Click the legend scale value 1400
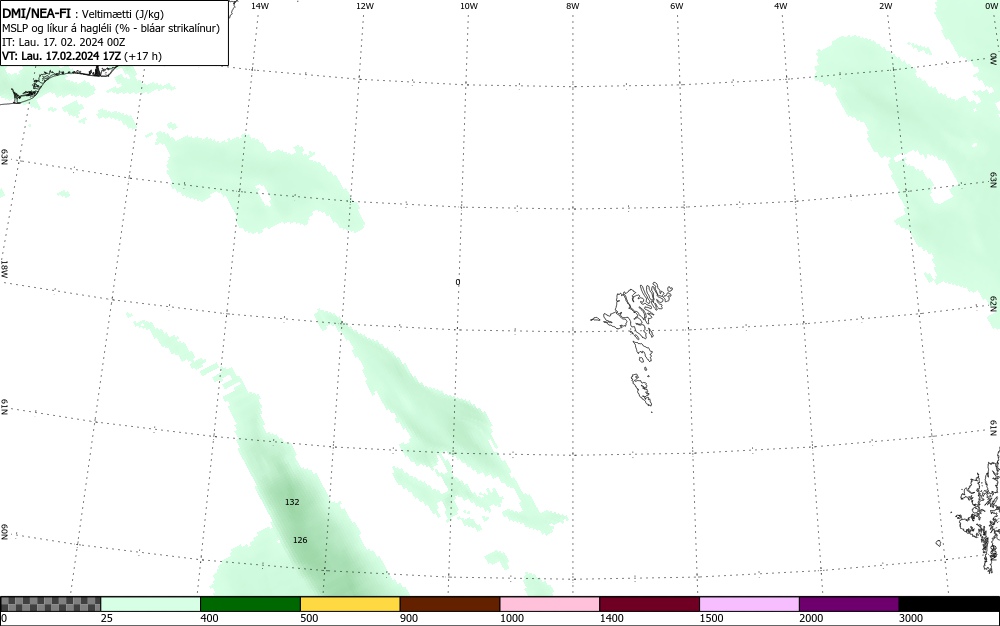1000x626 pixels. click(x=612, y=618)
